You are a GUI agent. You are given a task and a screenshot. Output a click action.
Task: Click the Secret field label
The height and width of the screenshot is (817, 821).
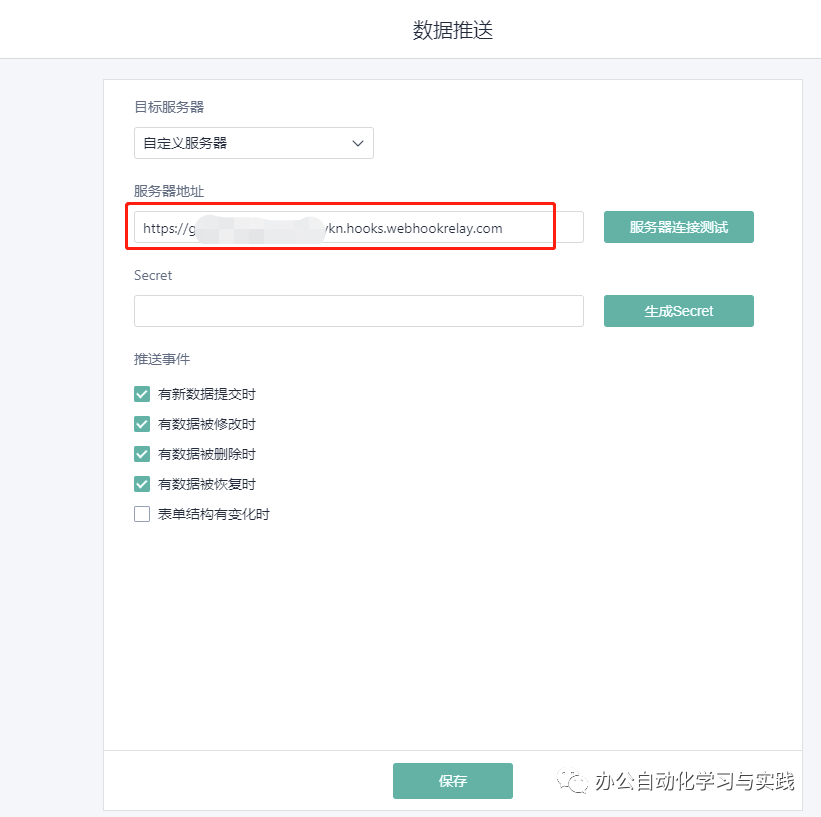153,275
